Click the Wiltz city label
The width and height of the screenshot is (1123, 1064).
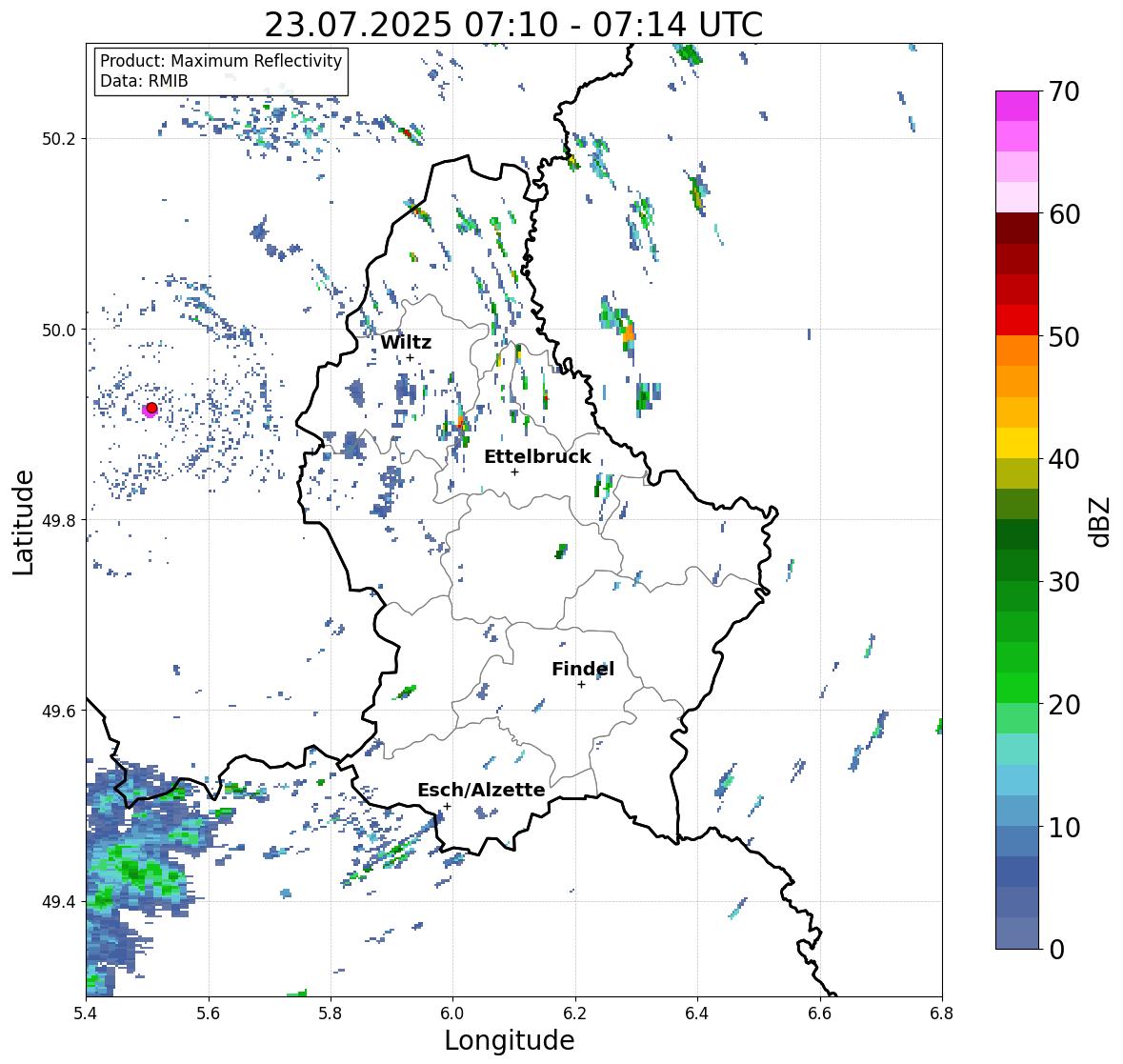coord(406,342)
